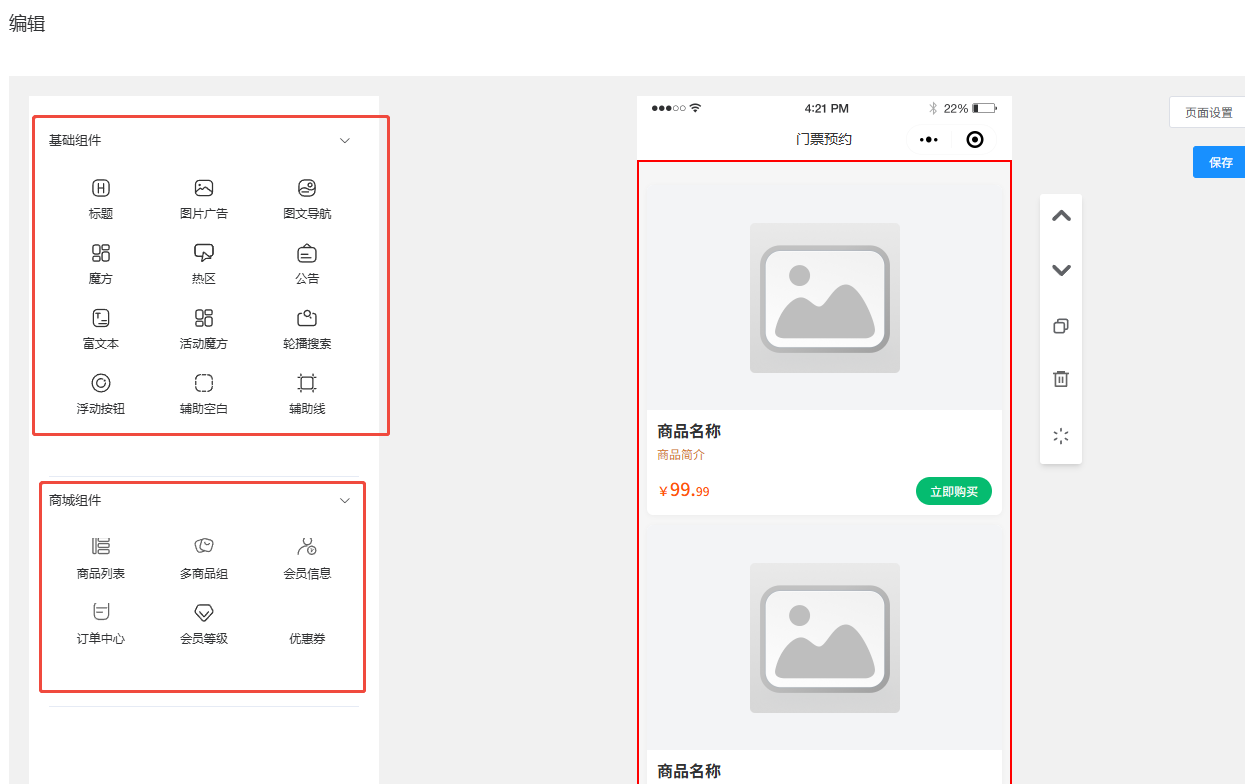Delete the selected component via trash icon

point(1060,379)
